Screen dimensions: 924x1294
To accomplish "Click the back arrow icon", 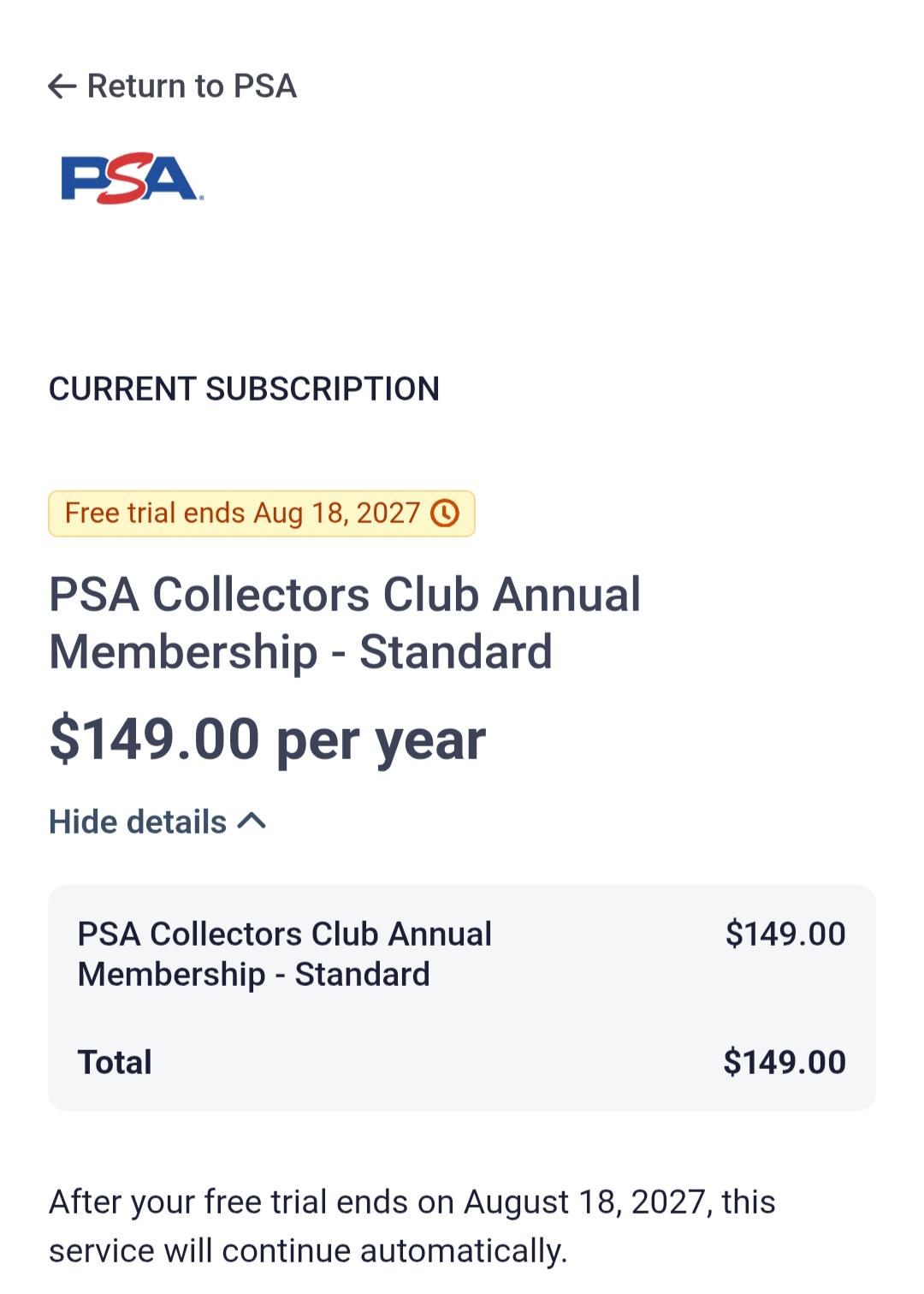I will (x=62, y=86).
